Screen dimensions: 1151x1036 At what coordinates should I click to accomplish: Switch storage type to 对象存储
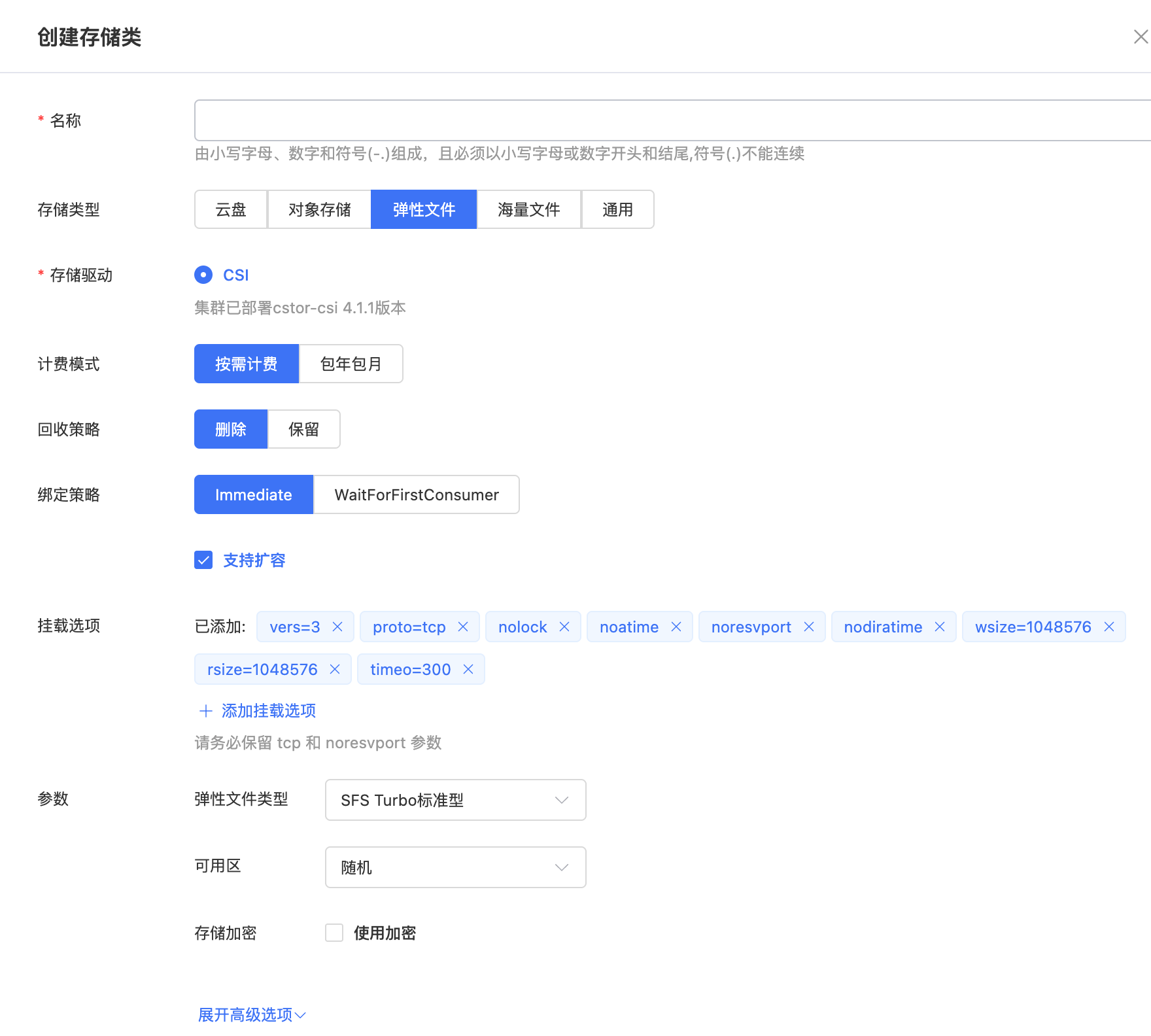click(x=319, y=209)
